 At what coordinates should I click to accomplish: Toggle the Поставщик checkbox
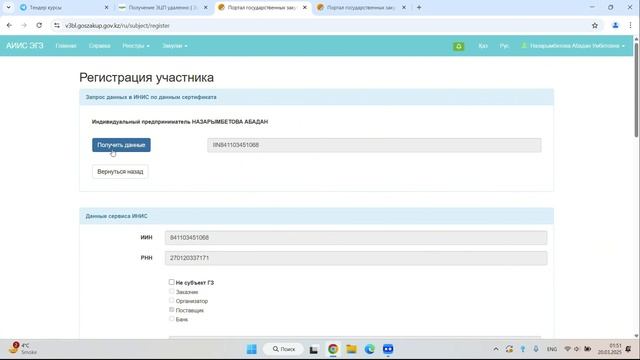point(171,310)
